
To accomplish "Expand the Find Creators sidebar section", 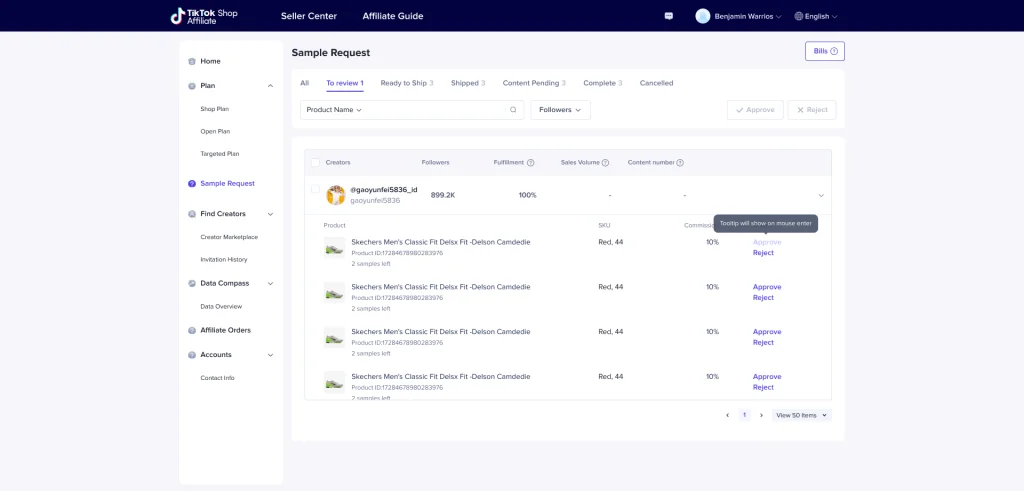I will 270,214.
